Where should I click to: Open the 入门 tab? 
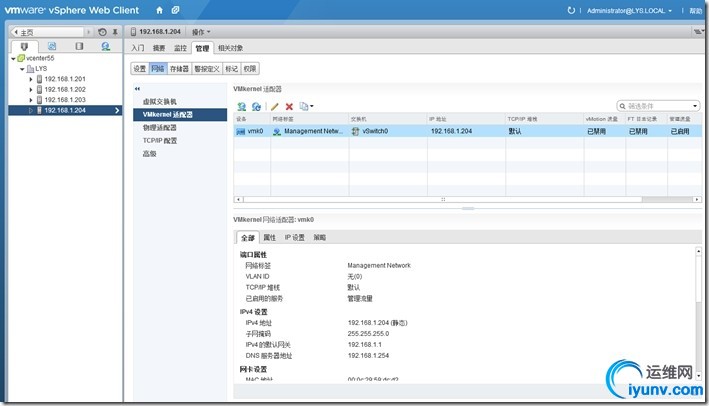coord(137,48)
